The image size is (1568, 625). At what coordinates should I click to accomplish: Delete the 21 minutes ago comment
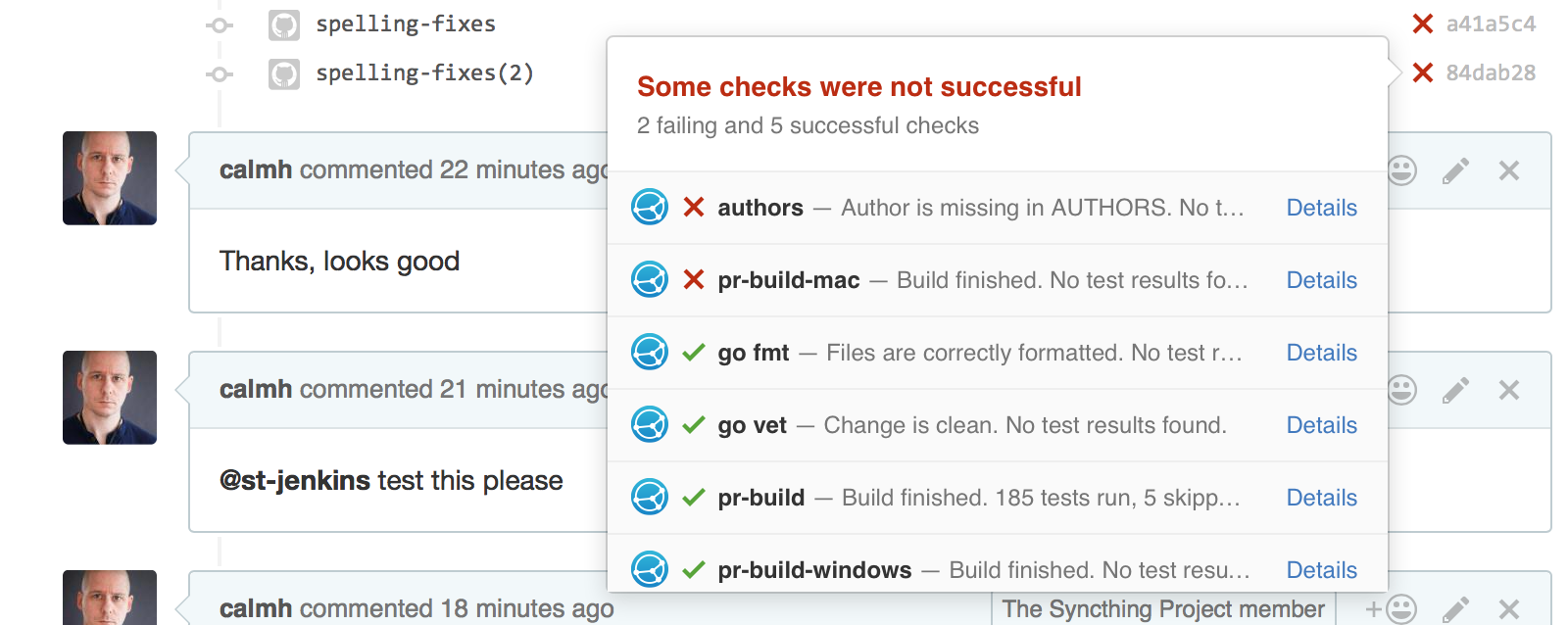pos(1509,390)
